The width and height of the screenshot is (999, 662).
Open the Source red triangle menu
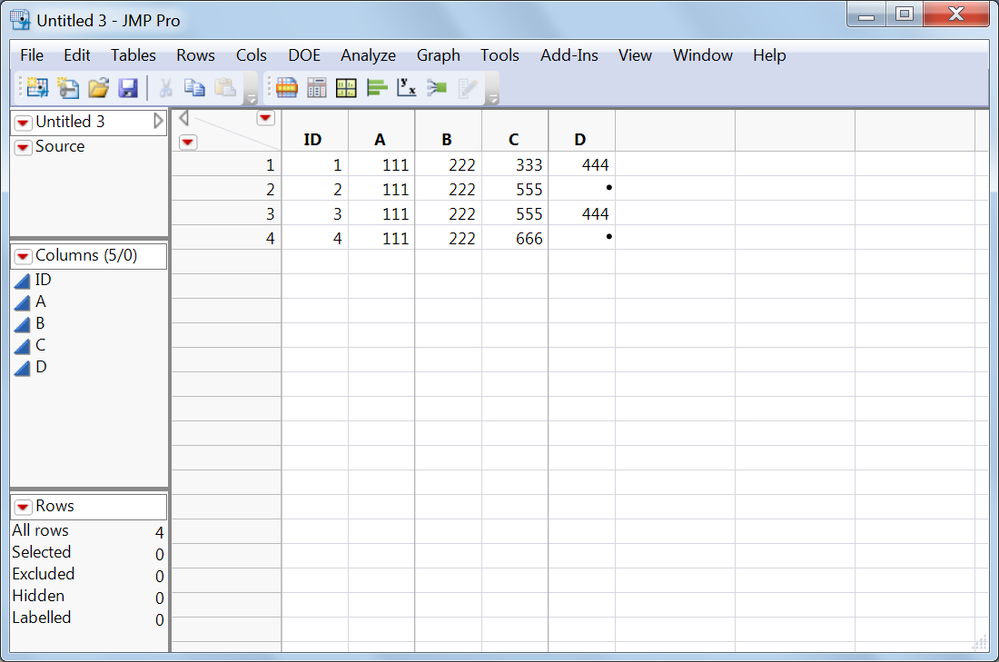point(23,147)
